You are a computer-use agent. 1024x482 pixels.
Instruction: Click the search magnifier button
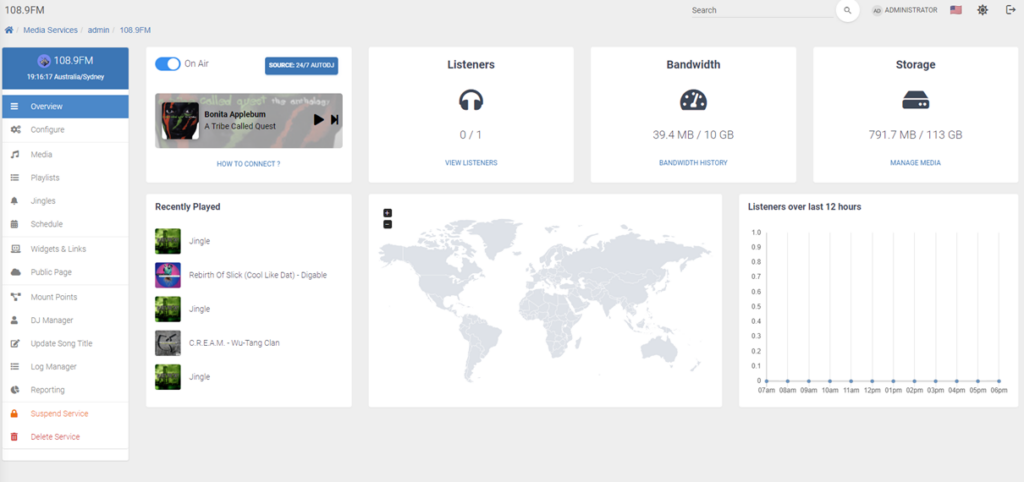(x=847, y=10)
